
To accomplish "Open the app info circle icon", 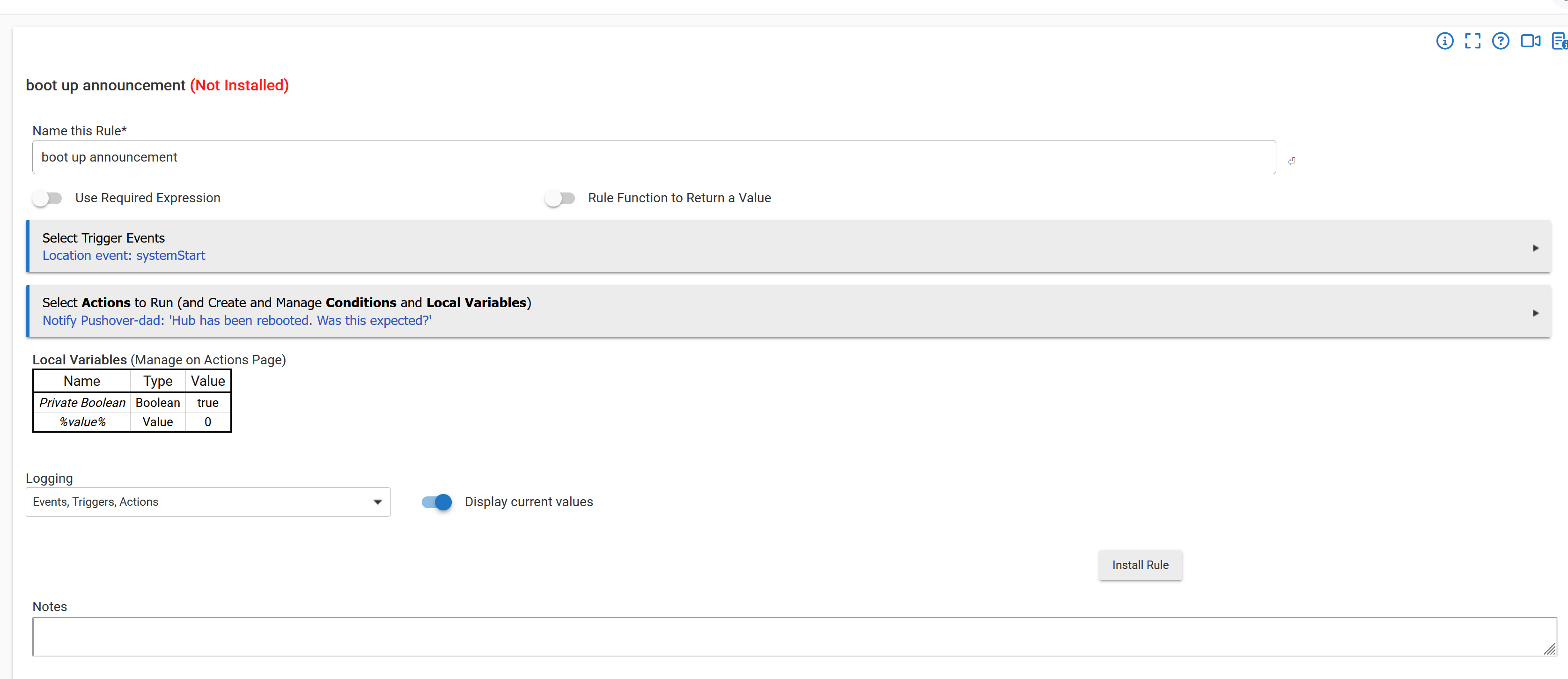I will pos(1444,41).
